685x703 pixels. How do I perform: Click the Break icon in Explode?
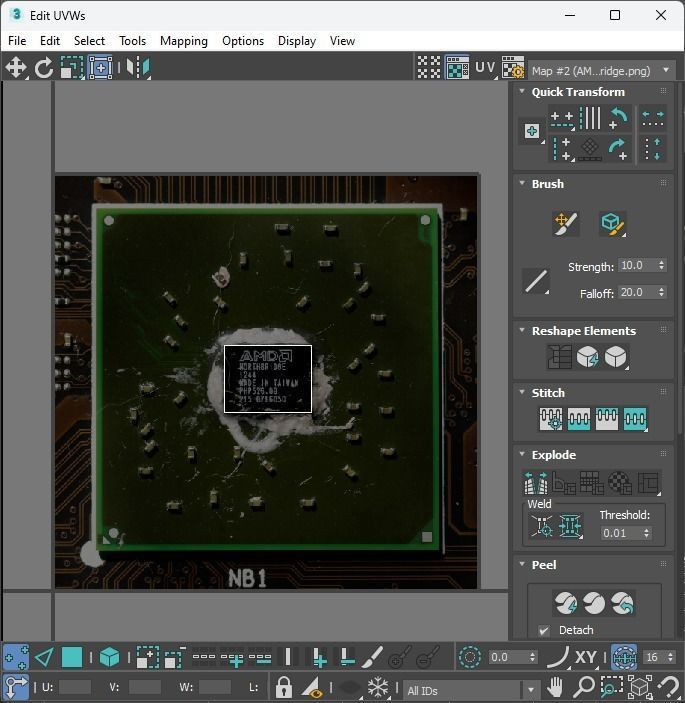click(536, 482)
